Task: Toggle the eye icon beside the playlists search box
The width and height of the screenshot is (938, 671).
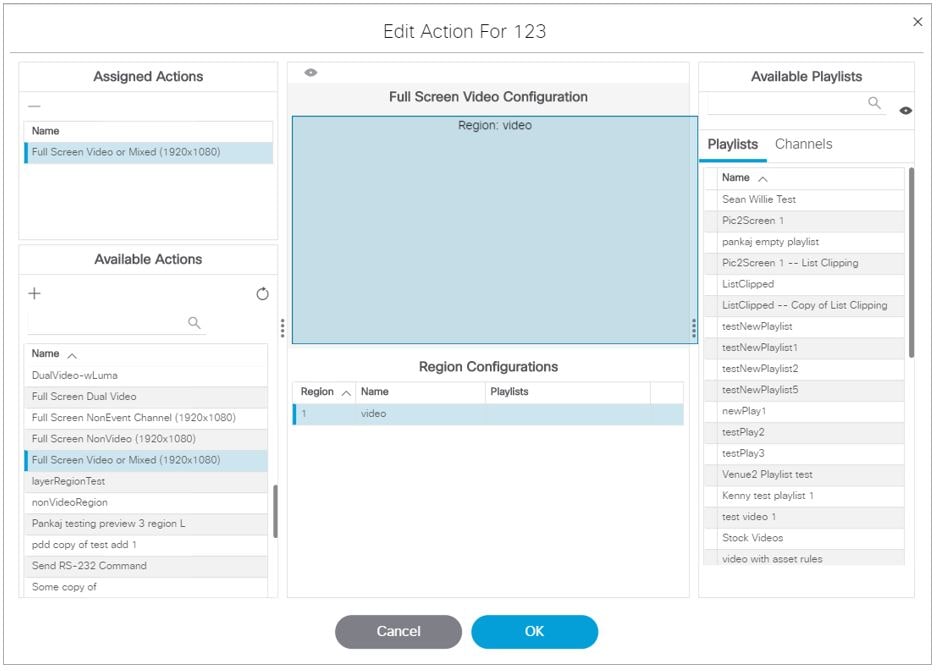Action: coord(907,110)
